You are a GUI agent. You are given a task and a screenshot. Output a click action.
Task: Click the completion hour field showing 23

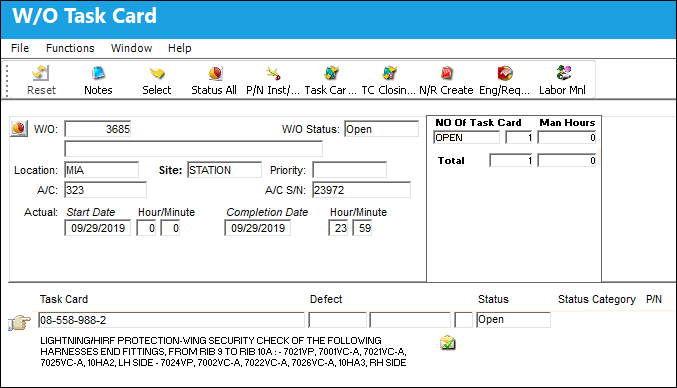coord(338,228)
